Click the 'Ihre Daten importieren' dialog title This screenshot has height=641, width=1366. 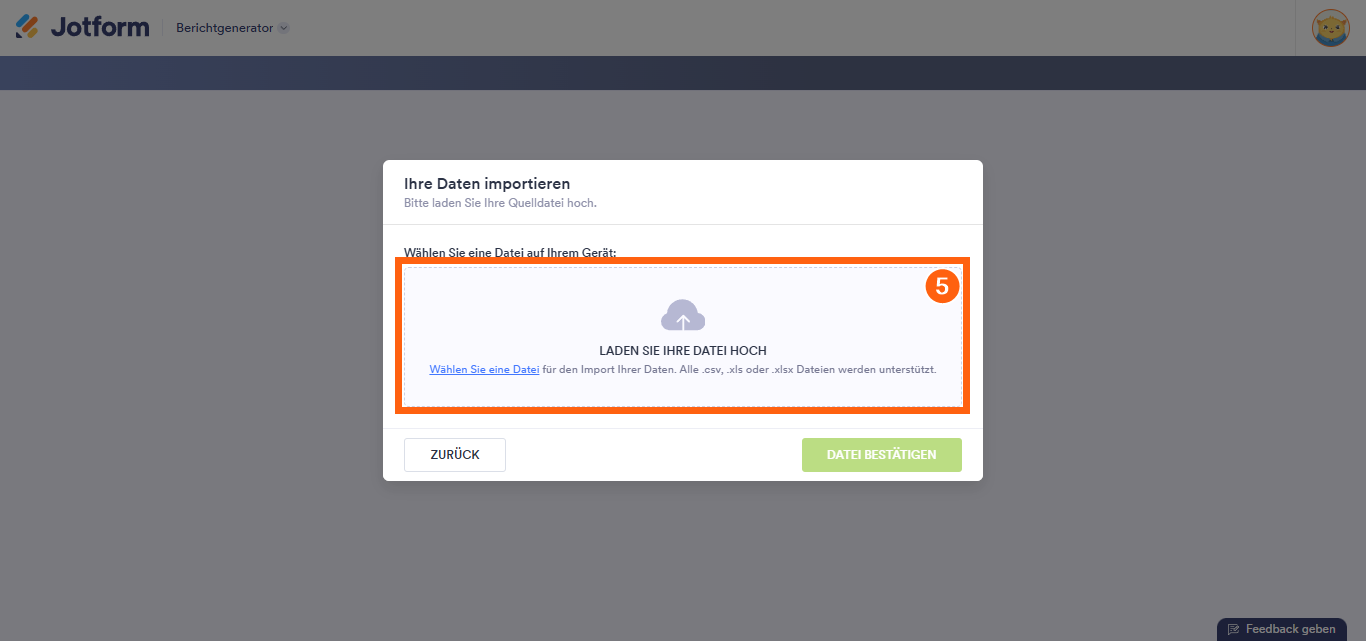[x=487, y=184]
